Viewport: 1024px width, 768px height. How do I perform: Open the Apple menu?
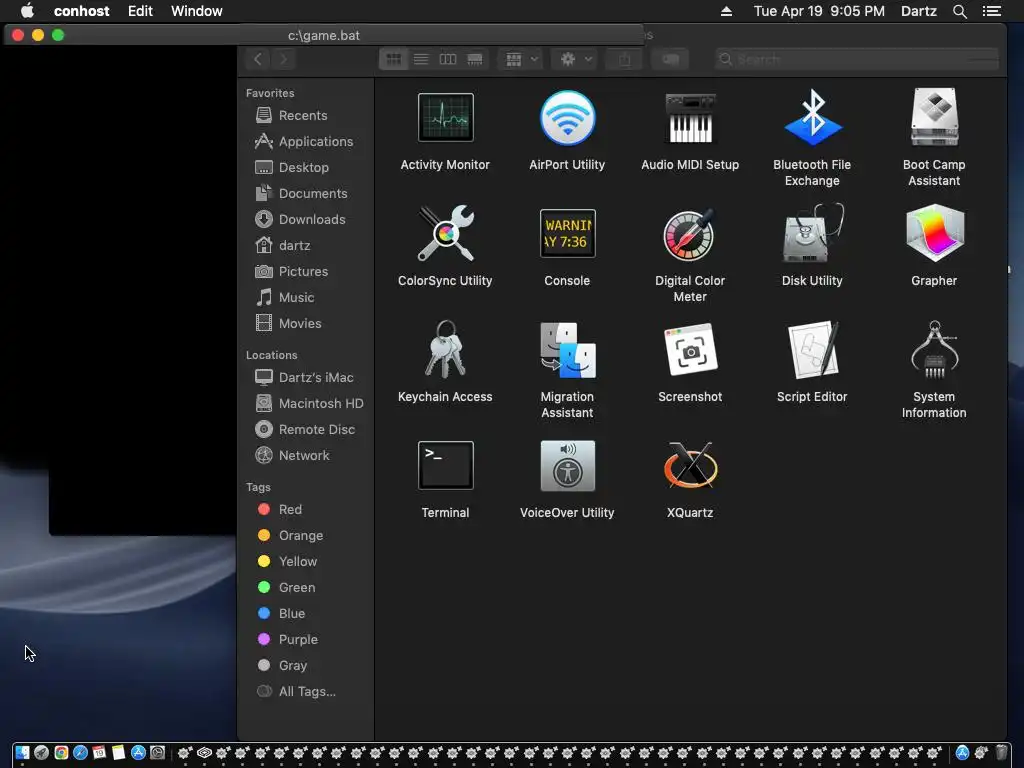(27, 11)
